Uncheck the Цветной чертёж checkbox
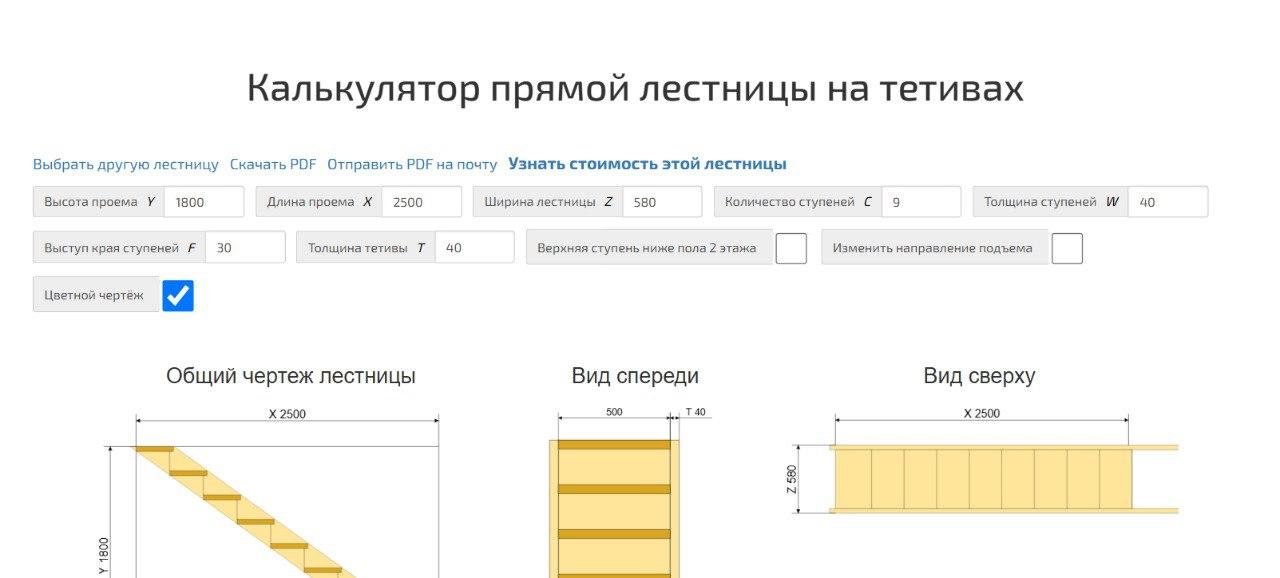Image resolution: width=1280 pixels, height=578 pixels. 178,293
